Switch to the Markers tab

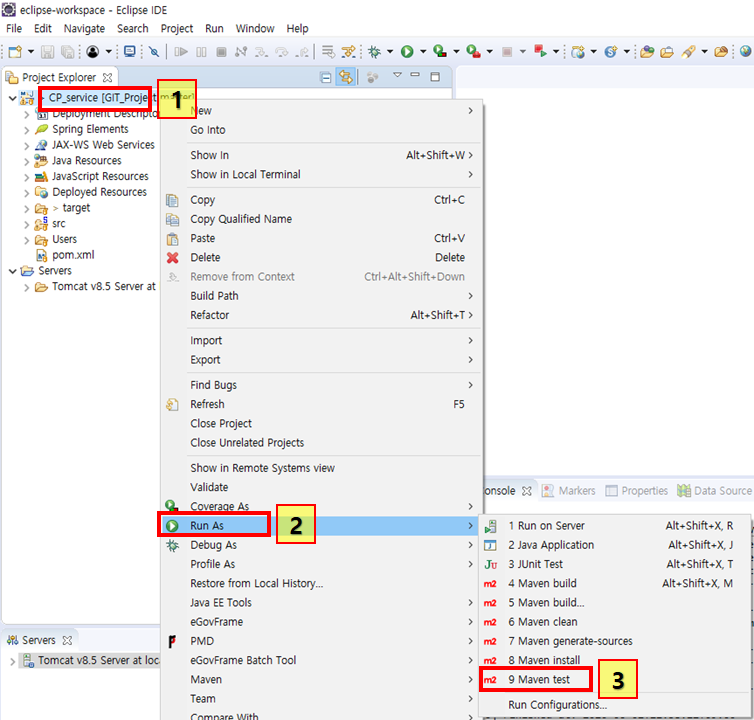tap(569, 491)
